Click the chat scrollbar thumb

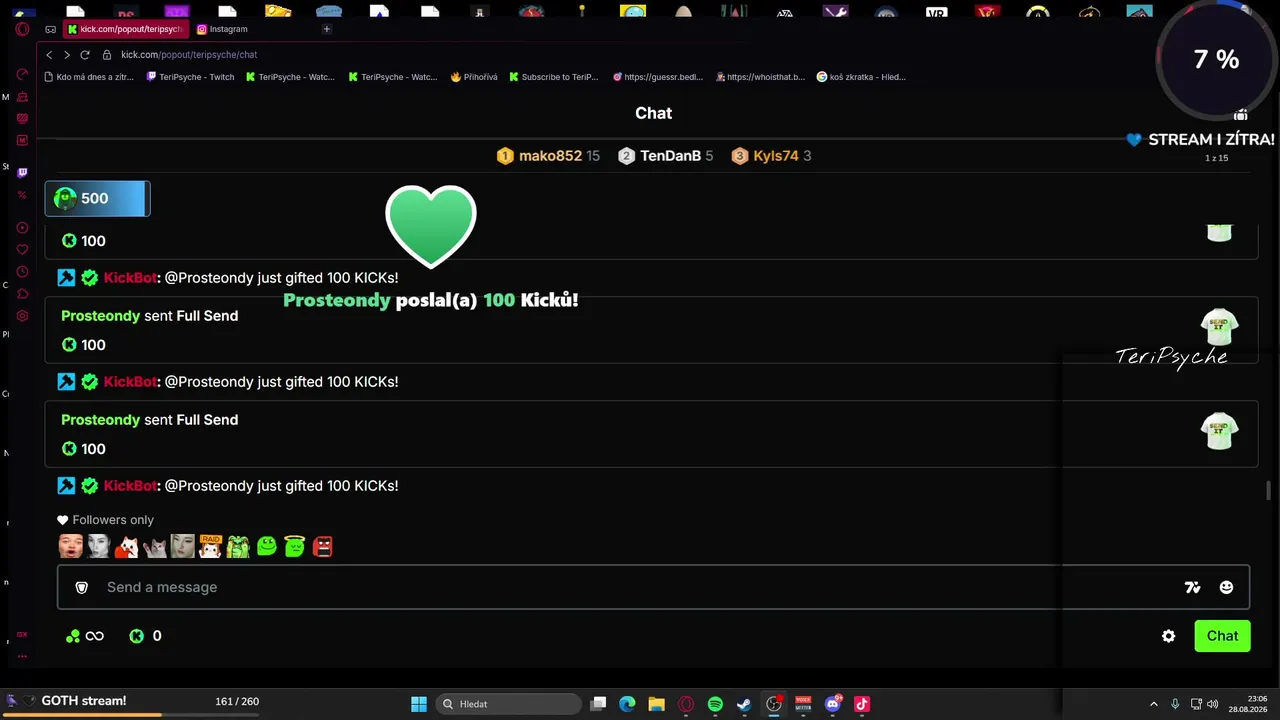tap(1269, 493)
